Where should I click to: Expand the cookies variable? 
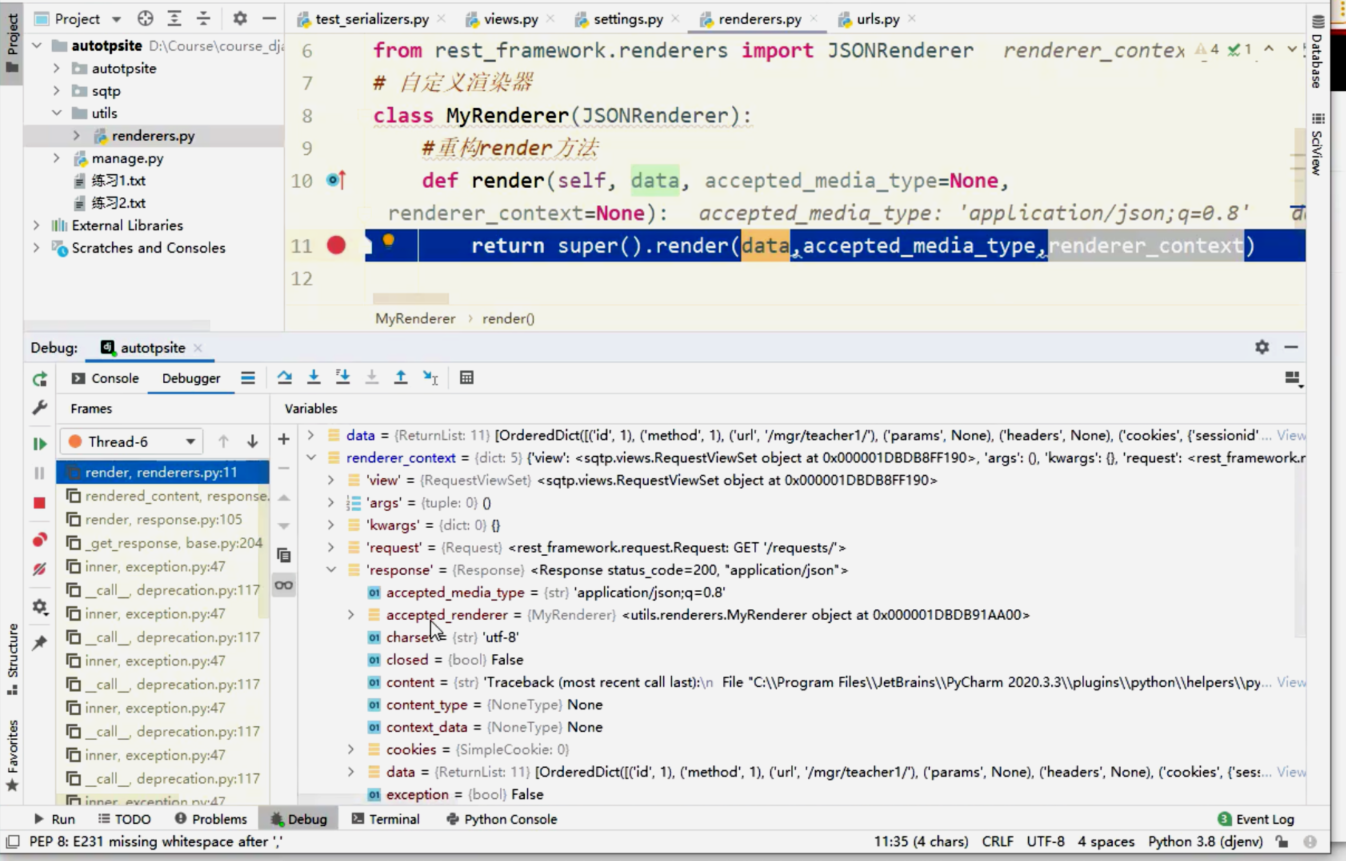tap(351, 749)
